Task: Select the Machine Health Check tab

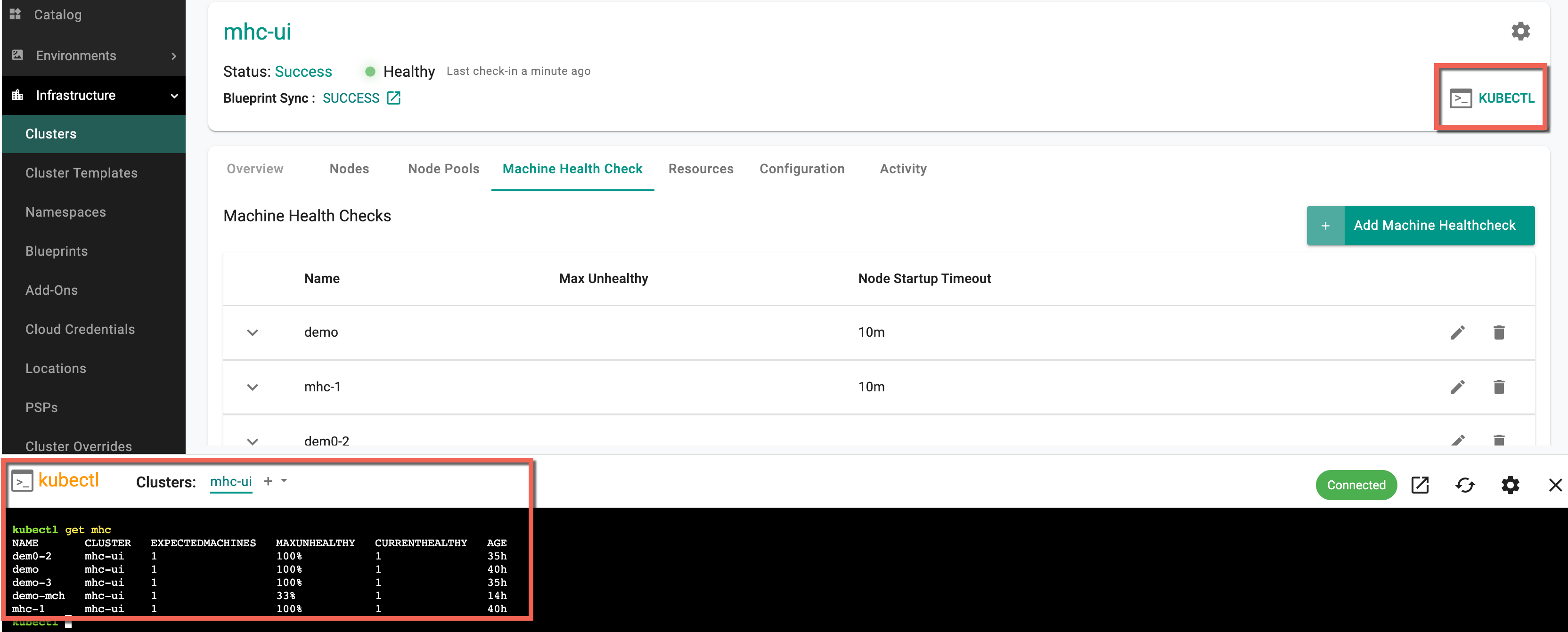Action: pyautogui.click(x=572, y=169)
